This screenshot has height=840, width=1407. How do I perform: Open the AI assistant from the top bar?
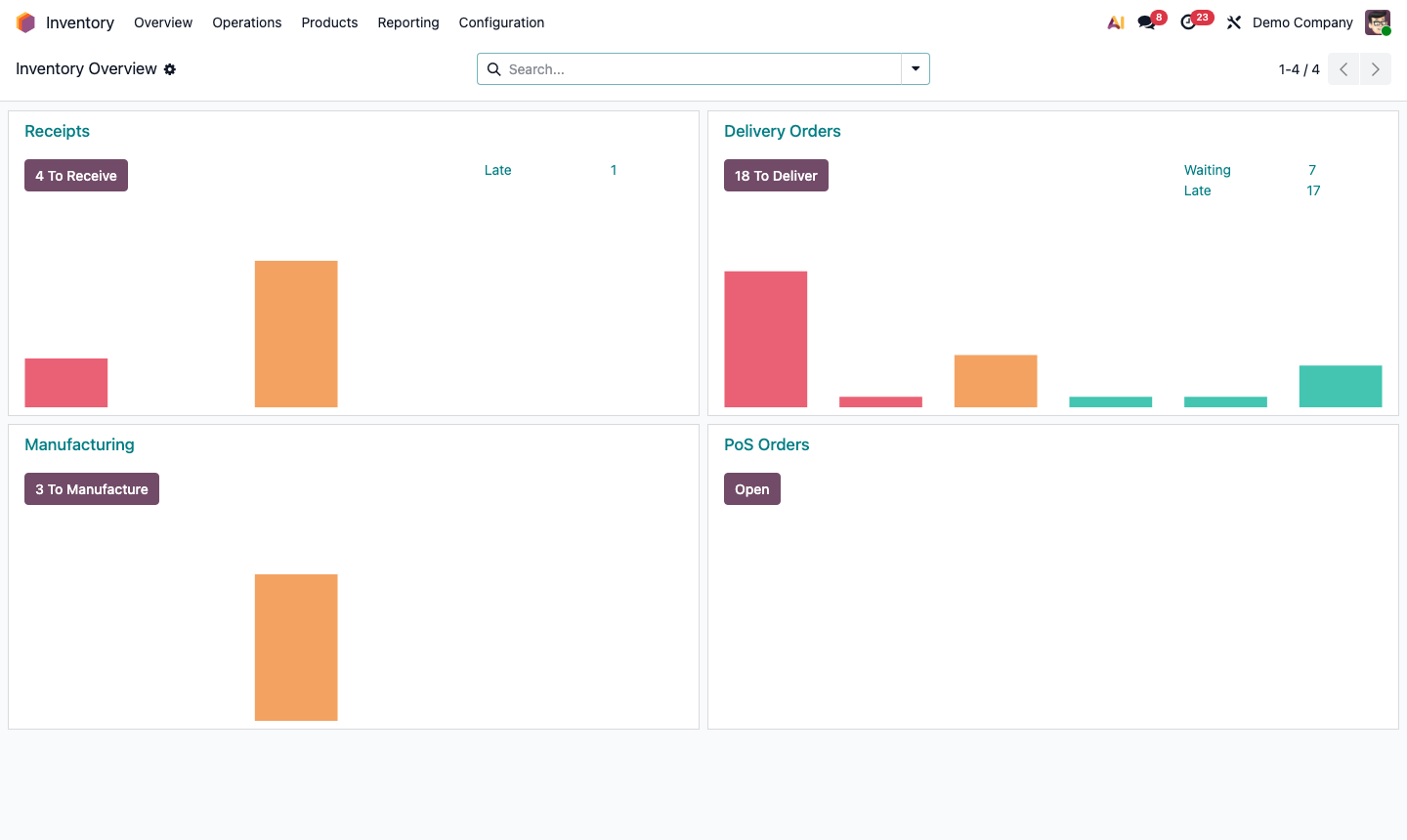tap(1115, 21)
